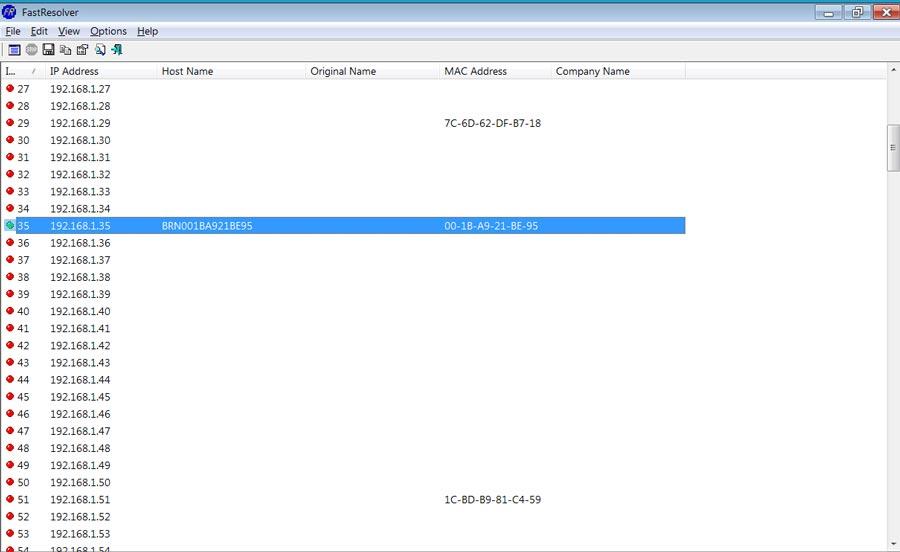900x552 pixels.
Task: Select the row 192.168.1.40
Action: [343, 311]
